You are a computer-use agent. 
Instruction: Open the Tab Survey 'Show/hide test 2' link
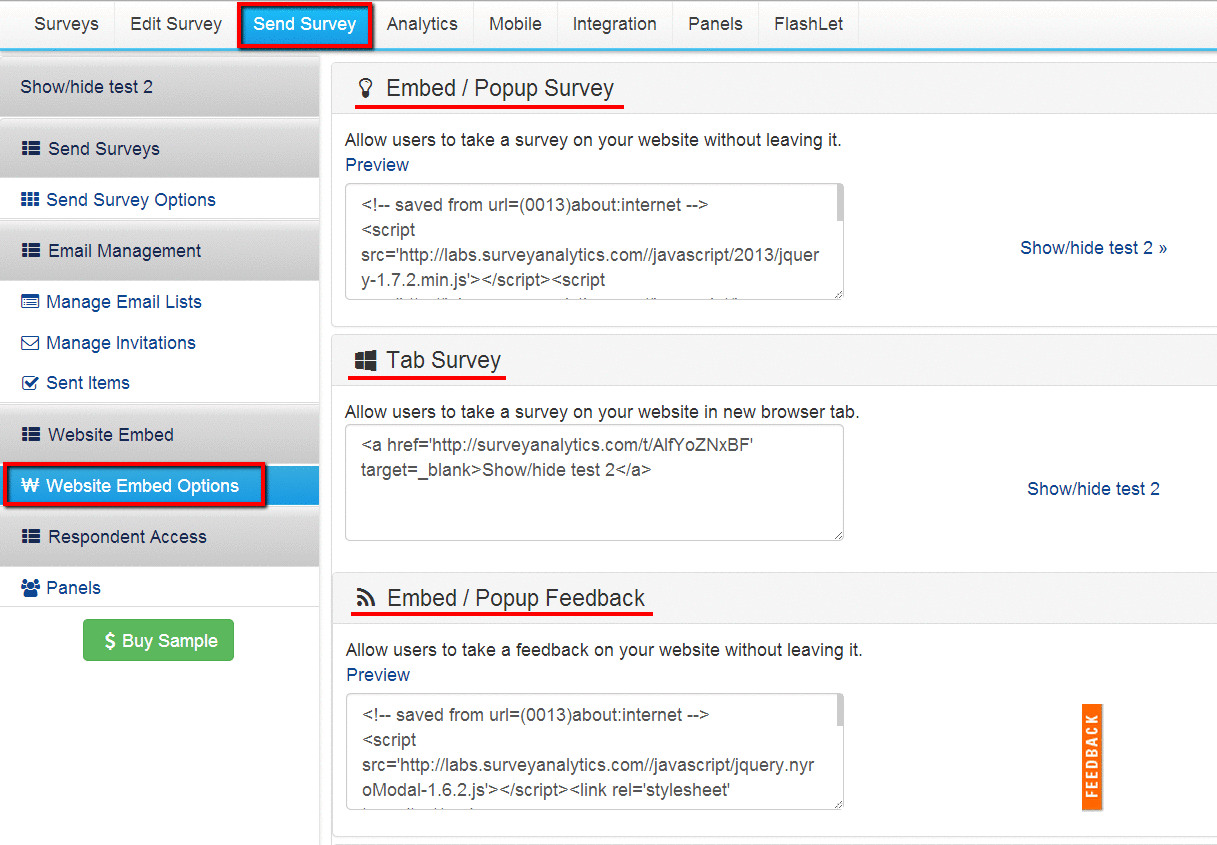(1094, 489)
